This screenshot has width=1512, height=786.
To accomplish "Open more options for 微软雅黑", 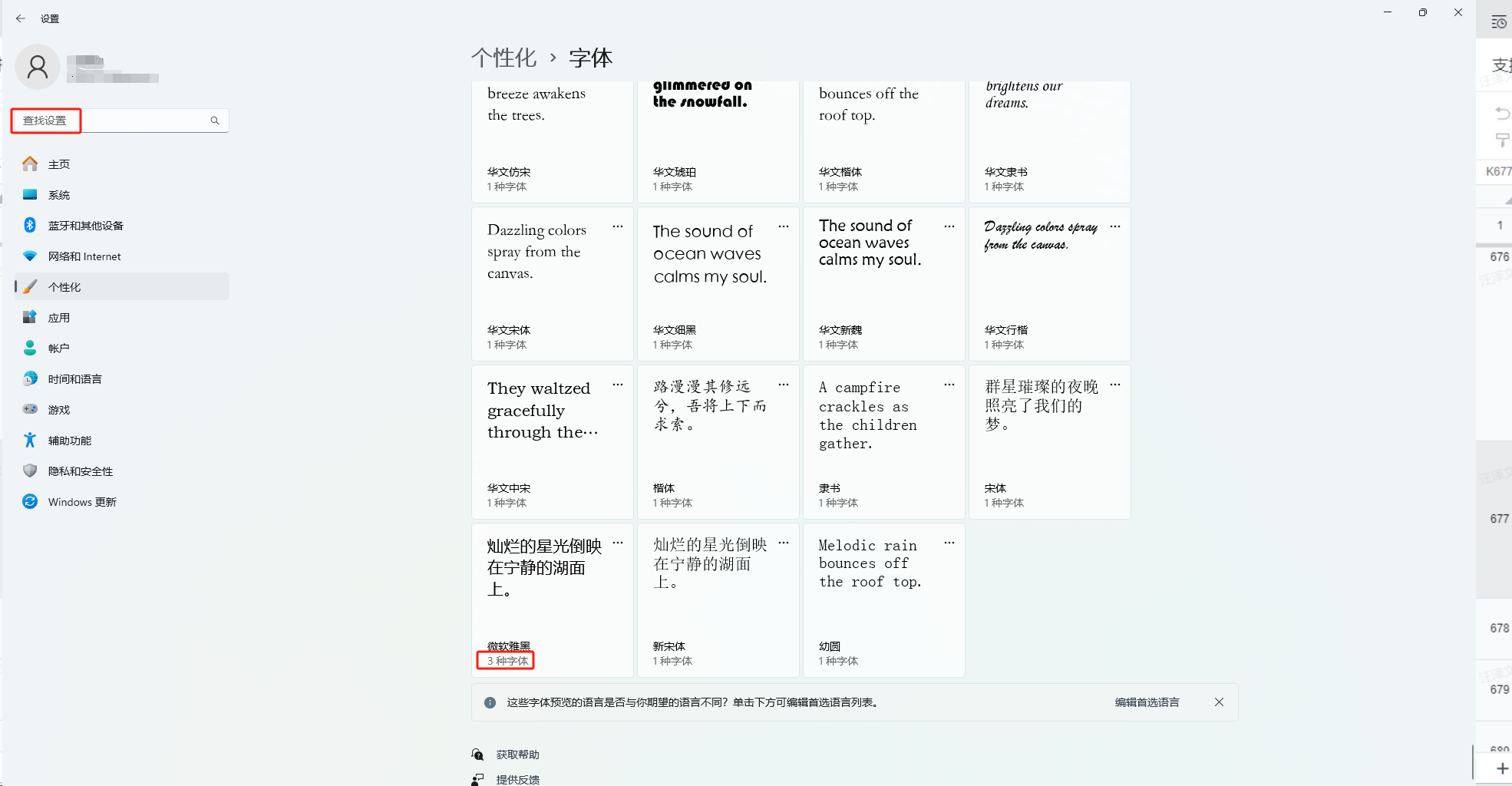I will (x=618, y=543).
